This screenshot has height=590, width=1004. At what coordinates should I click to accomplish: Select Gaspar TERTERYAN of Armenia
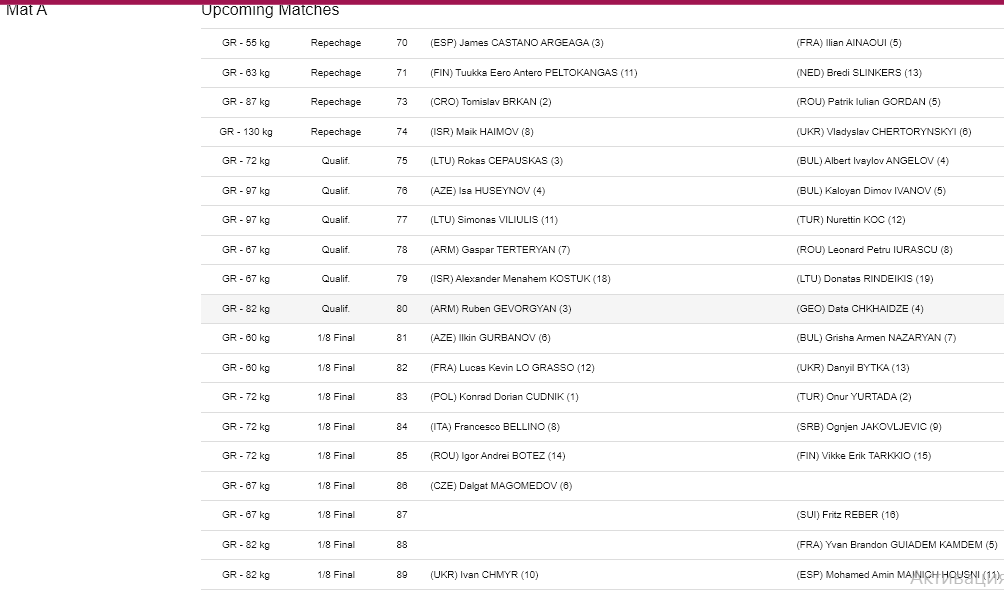pos(499,250)
